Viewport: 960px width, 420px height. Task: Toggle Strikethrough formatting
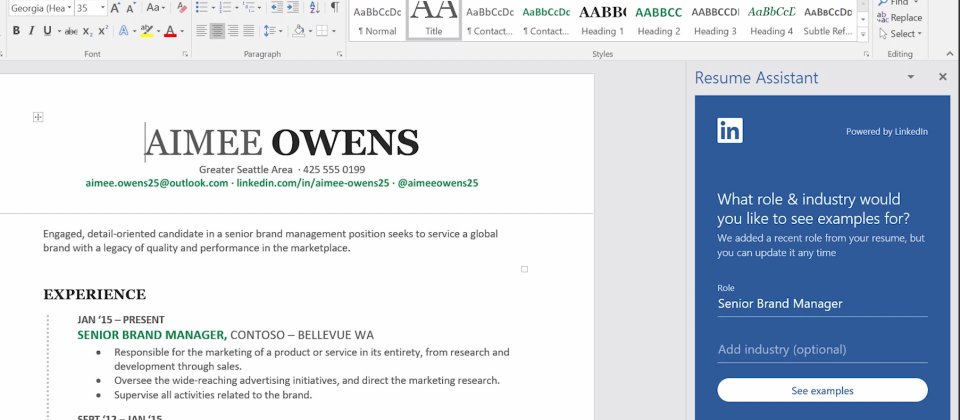pos(72,31)
